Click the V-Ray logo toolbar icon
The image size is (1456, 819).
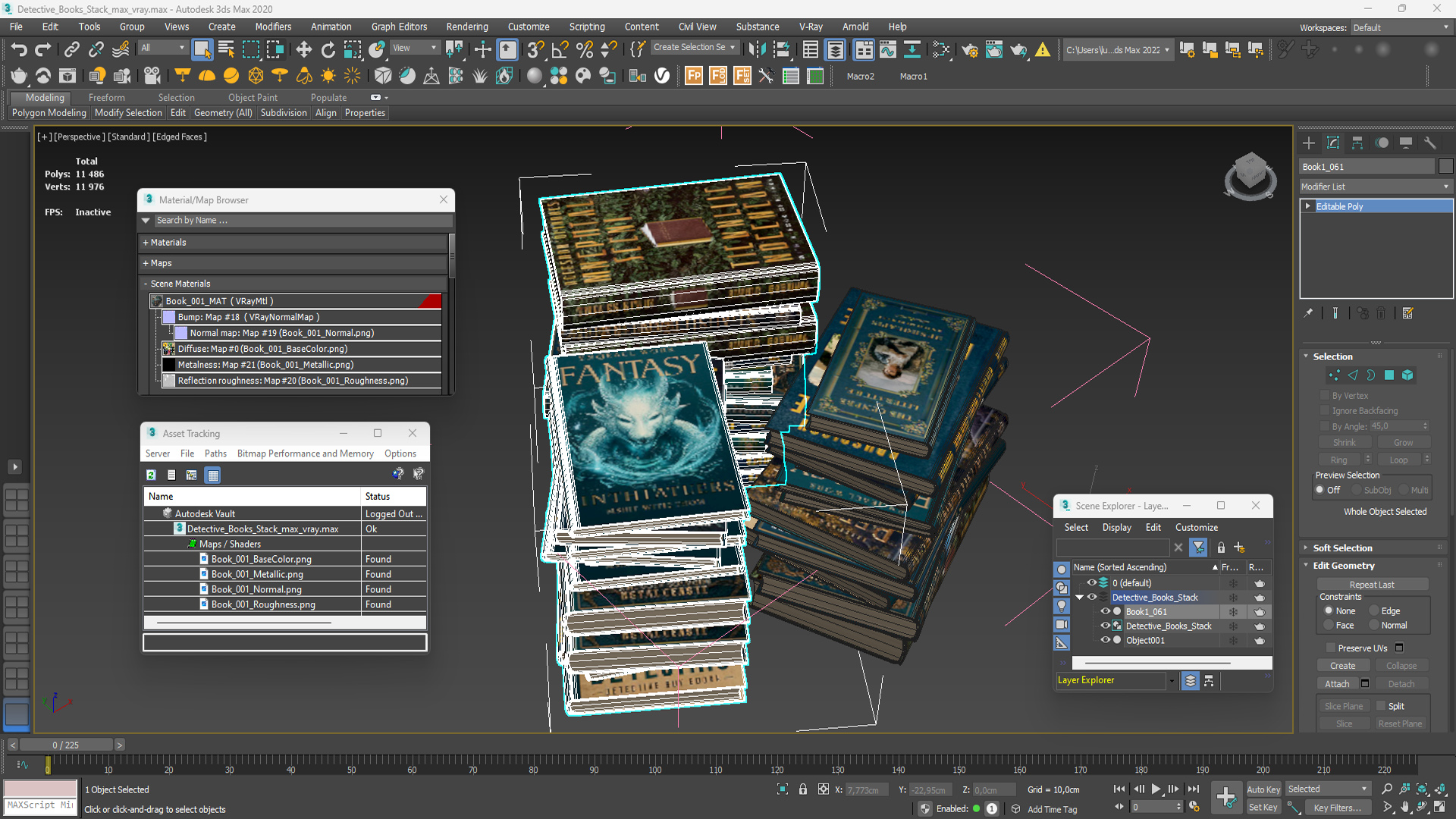pyautogui.click(x=662, y=76)
